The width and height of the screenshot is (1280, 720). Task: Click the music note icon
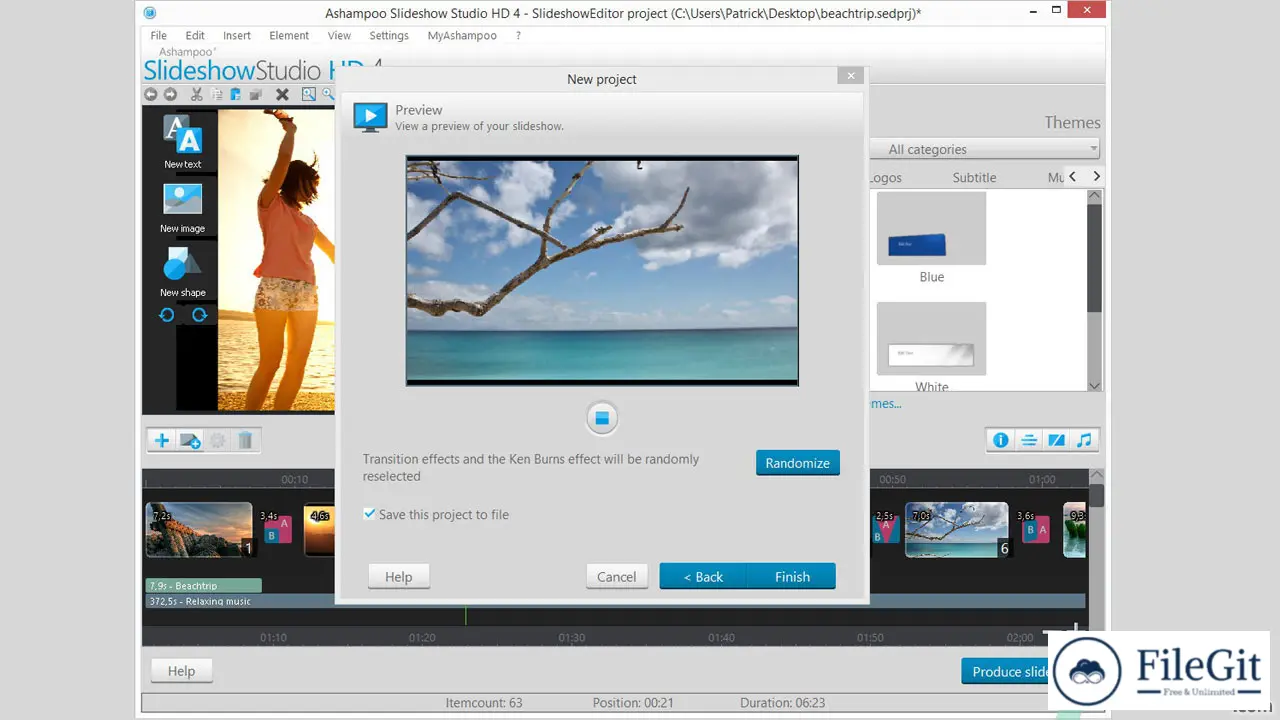(x=1084, y=440)
